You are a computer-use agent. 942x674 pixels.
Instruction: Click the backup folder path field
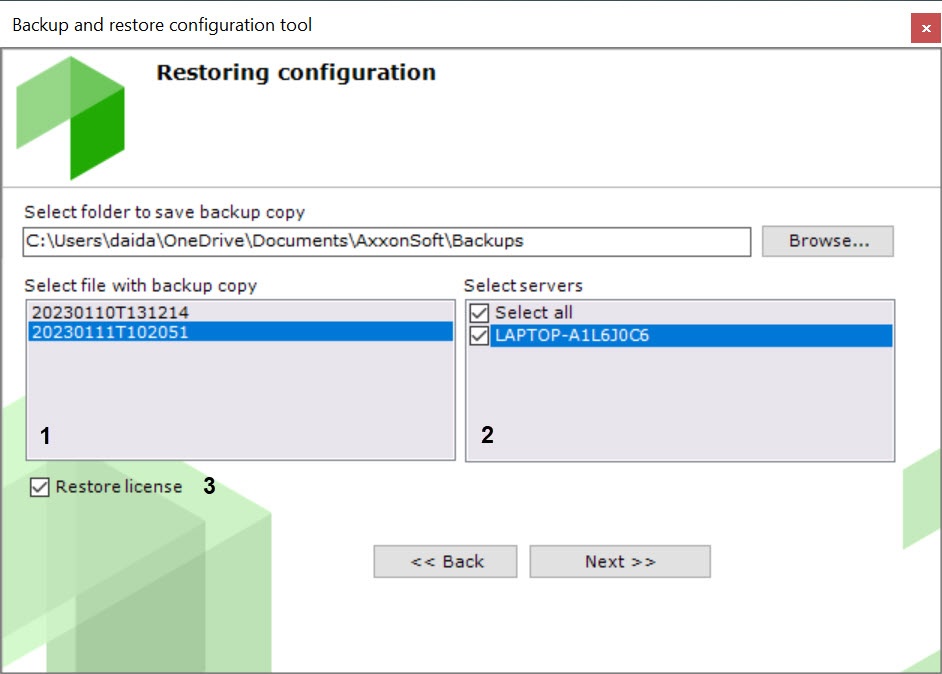pos(386,241)
